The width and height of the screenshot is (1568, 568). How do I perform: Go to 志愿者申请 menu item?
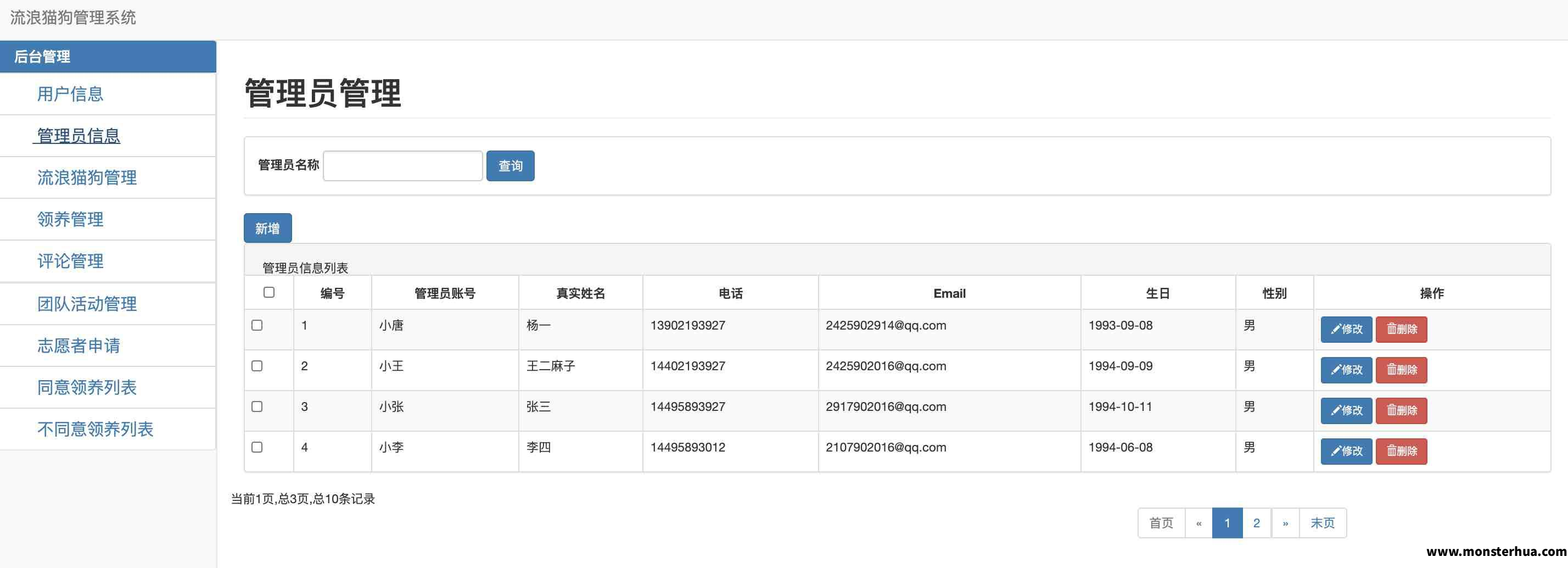[x=79, y=346]
